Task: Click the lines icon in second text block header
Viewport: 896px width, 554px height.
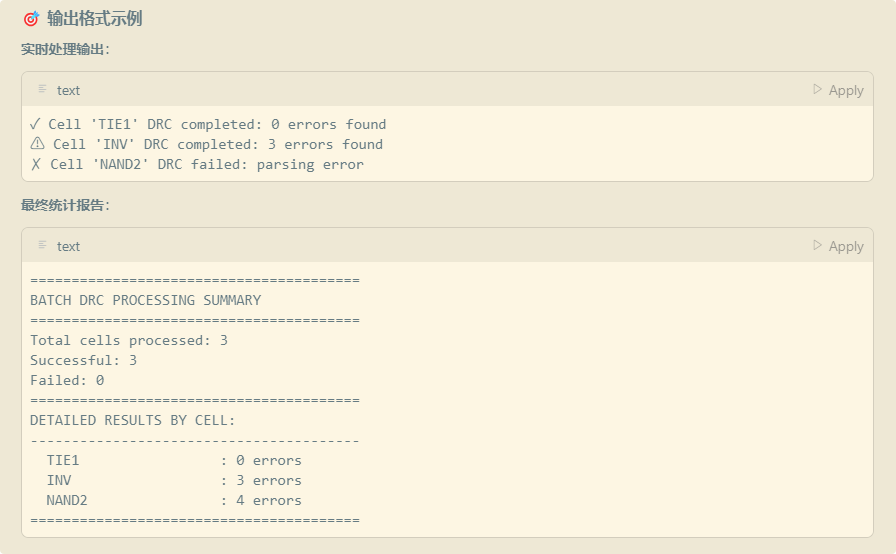Action: click(42, 244)
